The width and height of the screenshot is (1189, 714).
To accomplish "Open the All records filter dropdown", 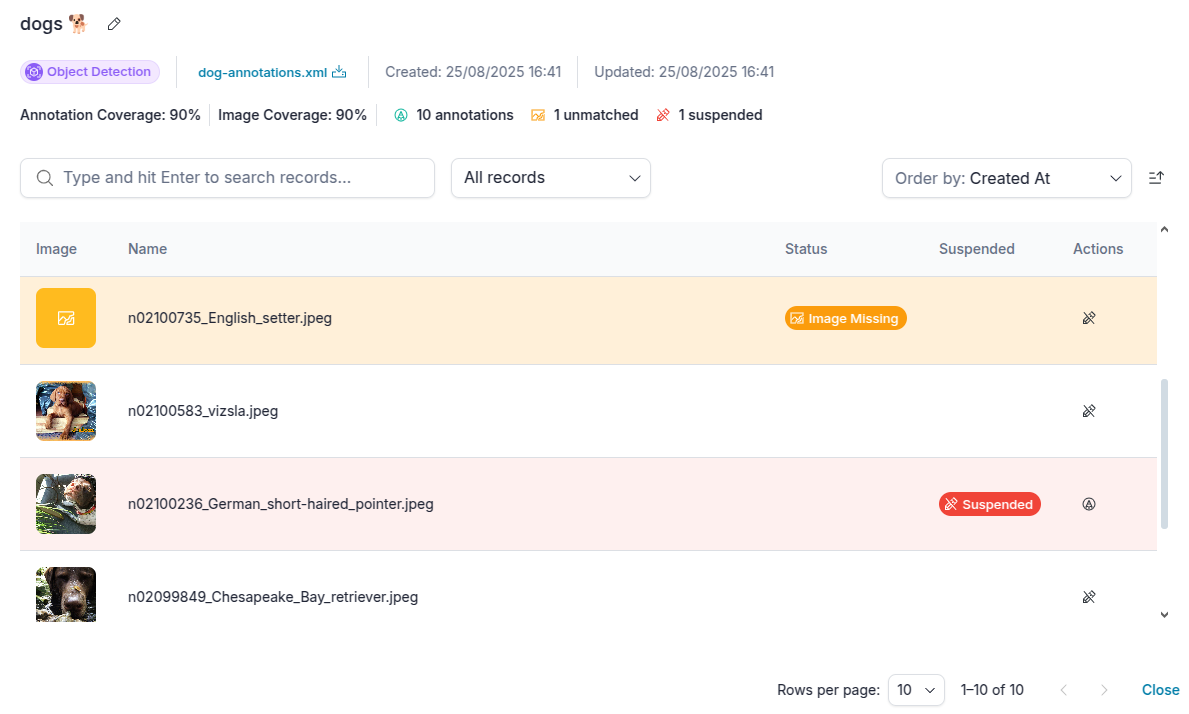I will point(551,178).
